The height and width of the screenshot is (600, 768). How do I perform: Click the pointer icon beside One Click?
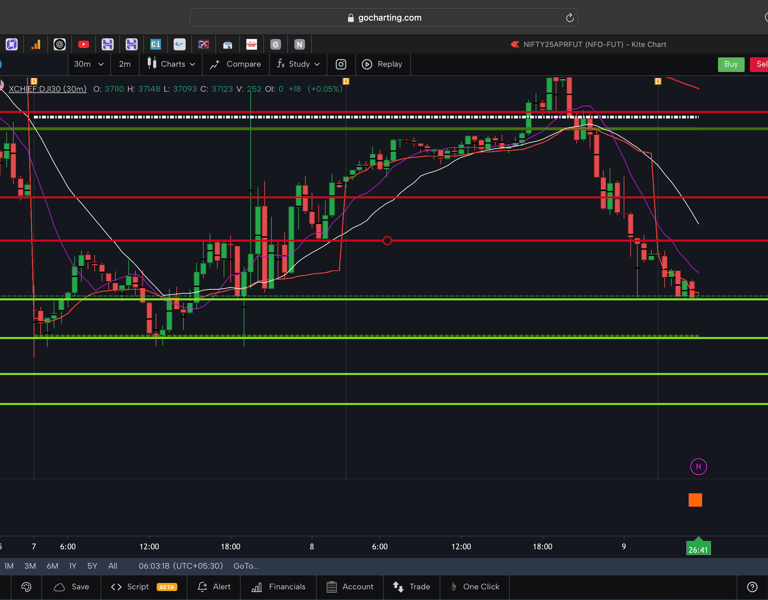pyautogui.click(x=454, y=587)
